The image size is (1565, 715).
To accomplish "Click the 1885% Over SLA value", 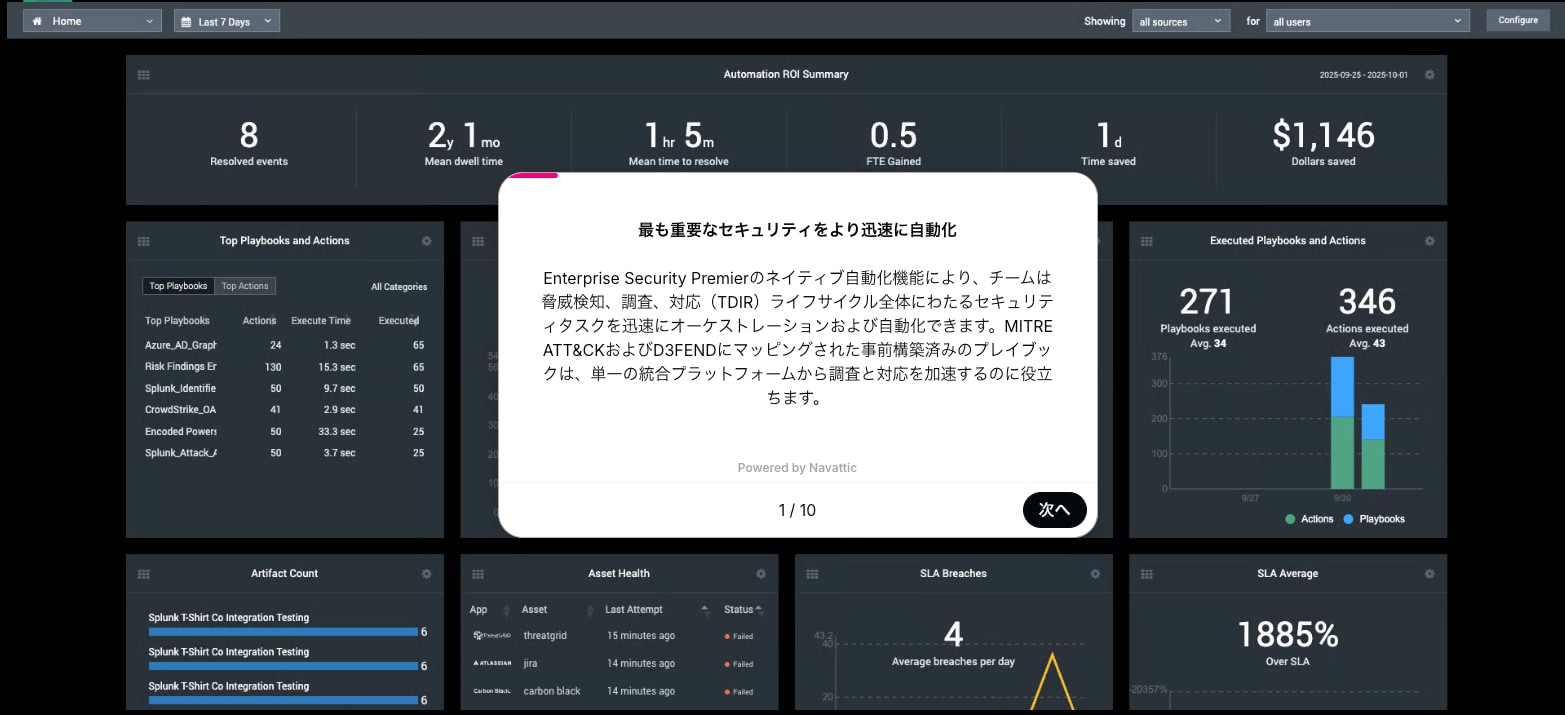I will (x=1287, y=634).
